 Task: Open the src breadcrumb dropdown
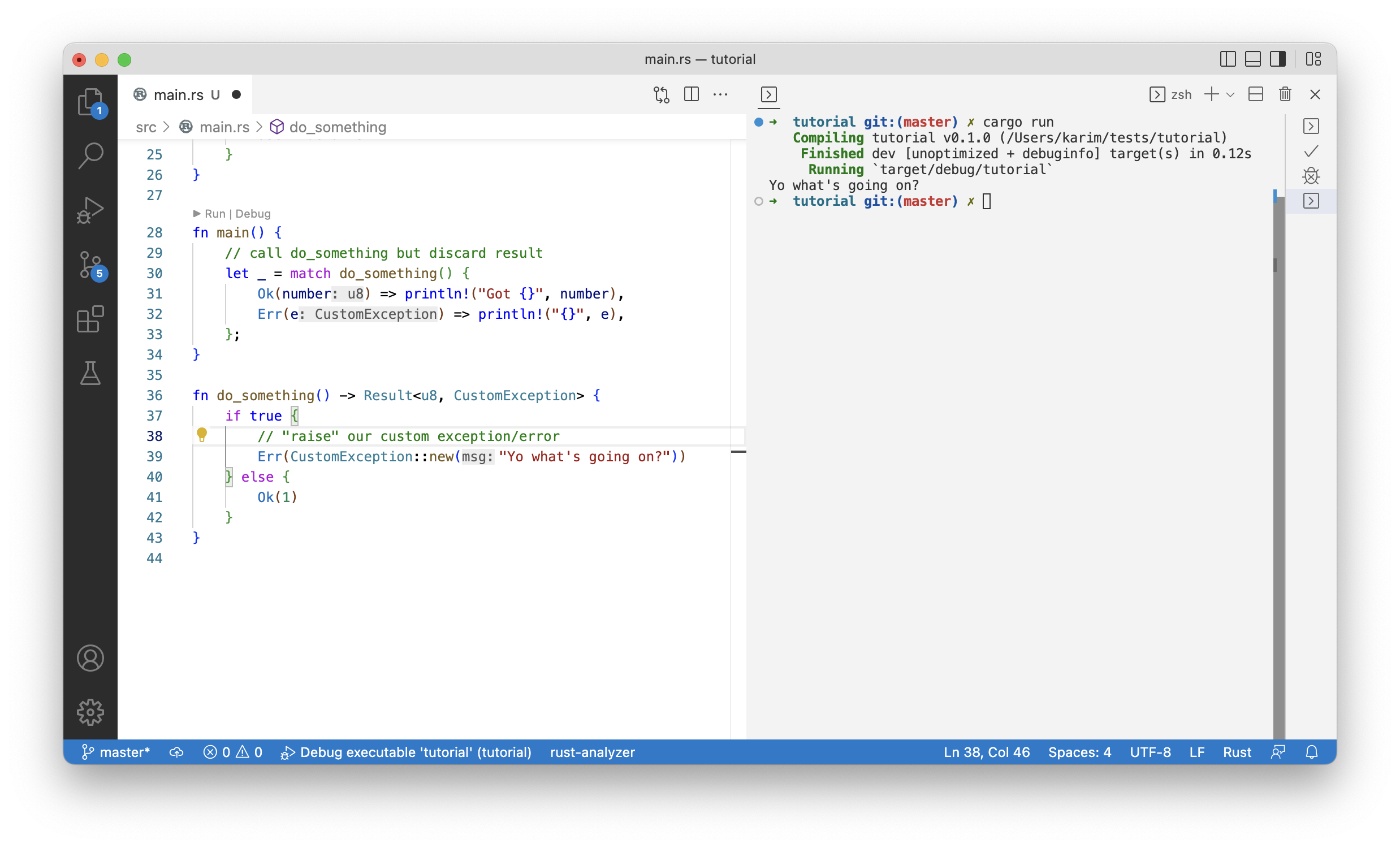point(146,127)
